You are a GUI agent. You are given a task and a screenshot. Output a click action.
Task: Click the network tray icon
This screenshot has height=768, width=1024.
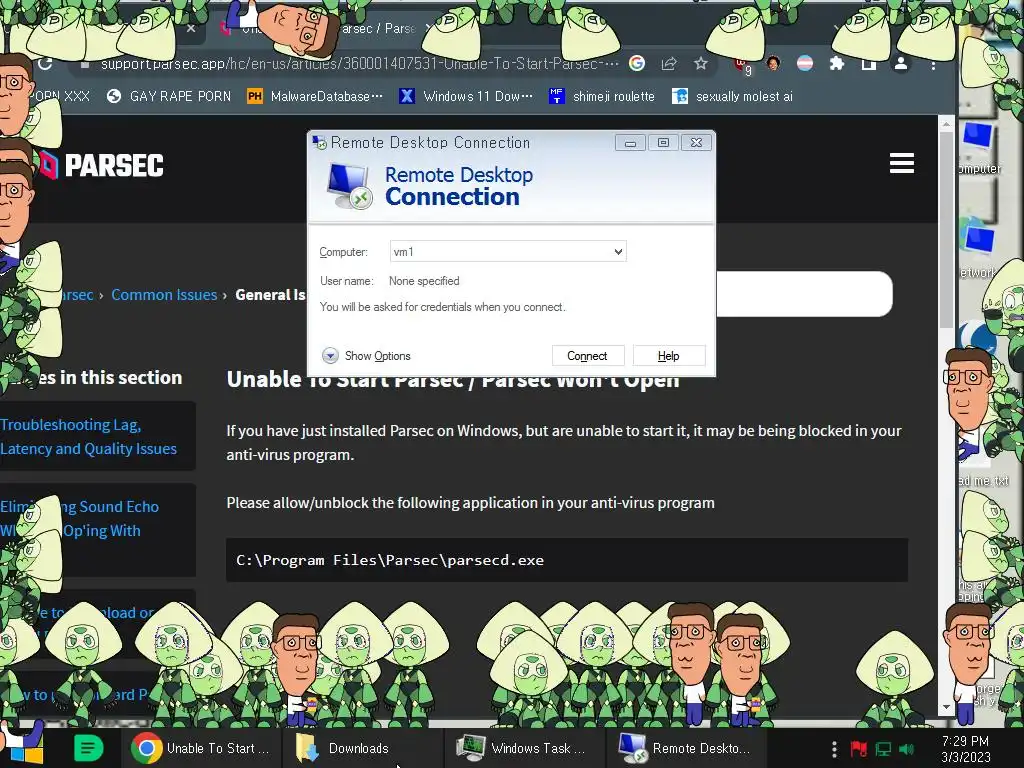coord(883,749)
